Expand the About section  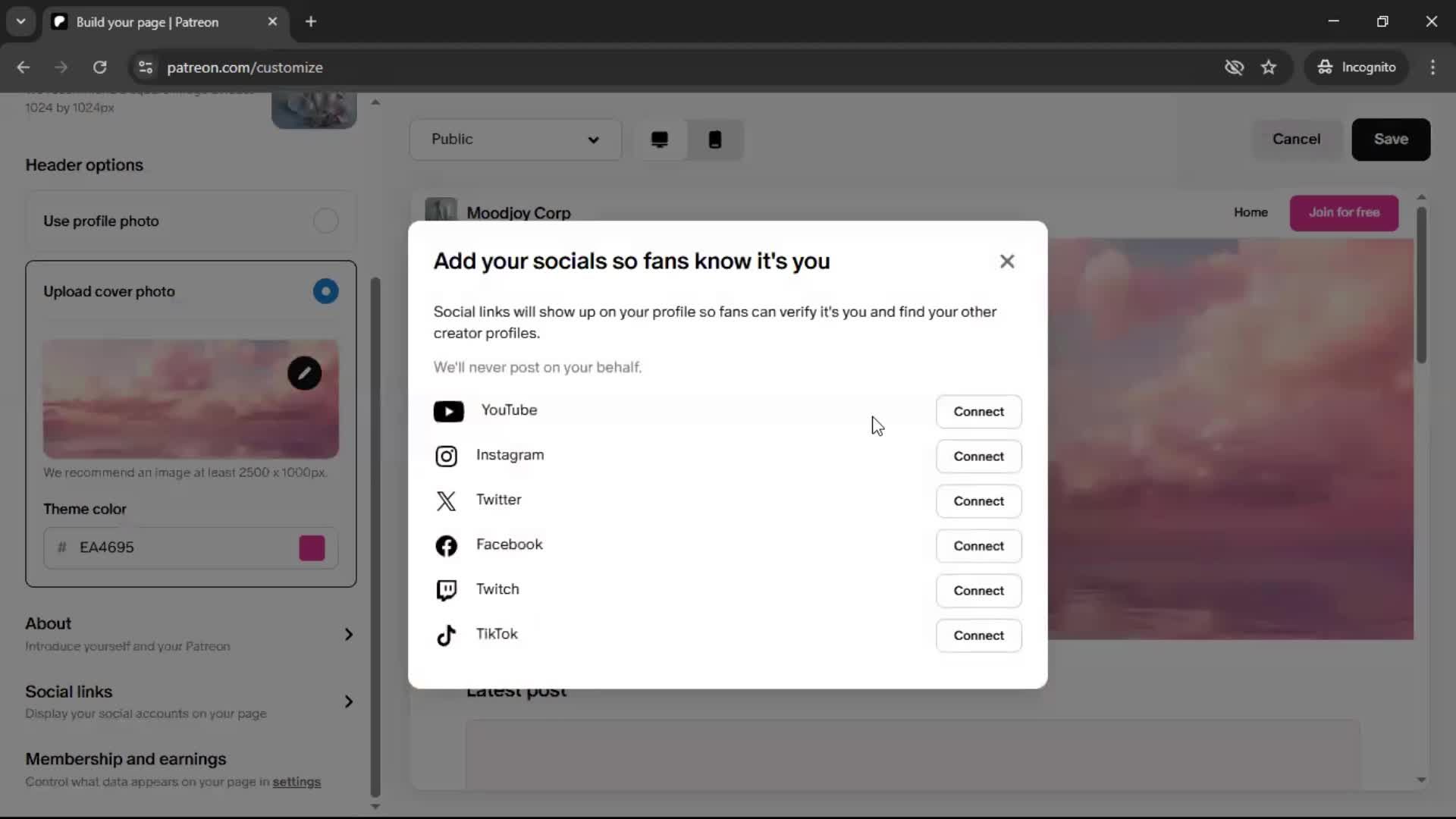[190, 634]
